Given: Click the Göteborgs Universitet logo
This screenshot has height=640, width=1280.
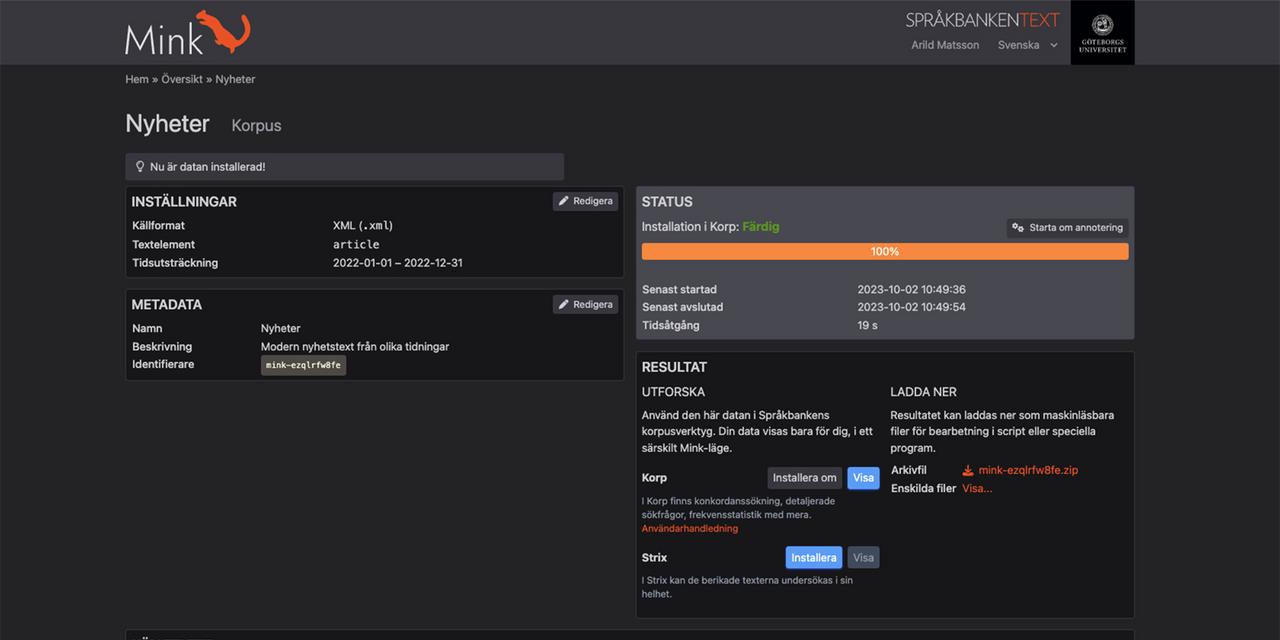Looking at the screenshot, I should [x=1102, y=33].
